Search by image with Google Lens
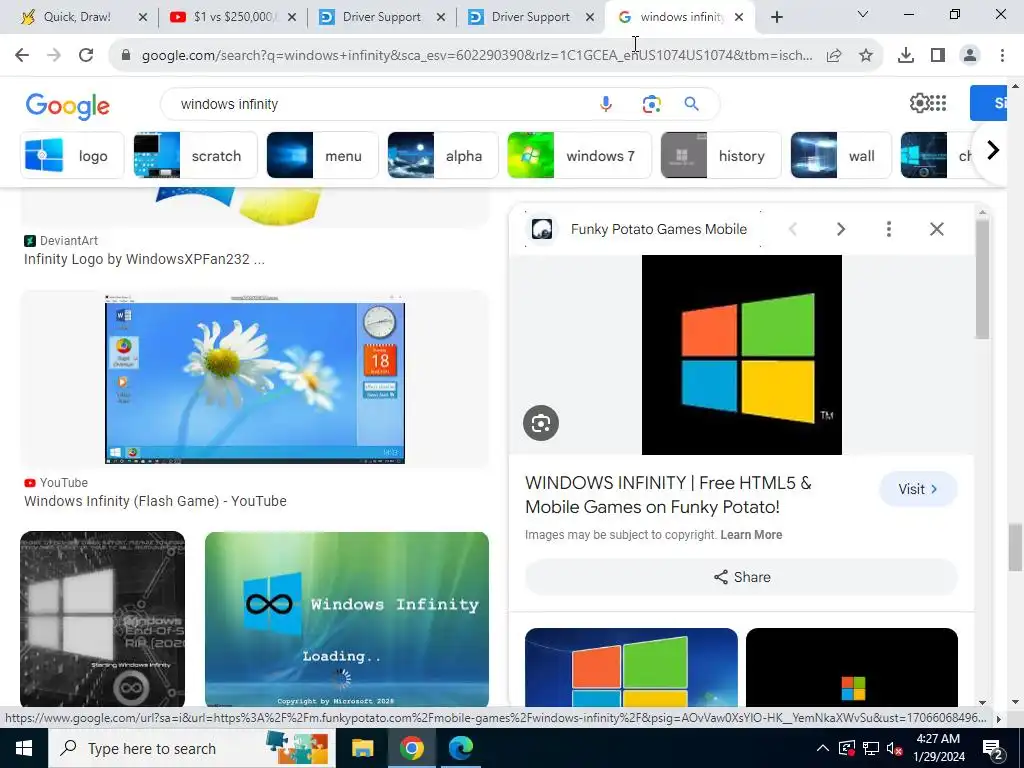This screenshot has height=768, width=1024. pos(652,104)
